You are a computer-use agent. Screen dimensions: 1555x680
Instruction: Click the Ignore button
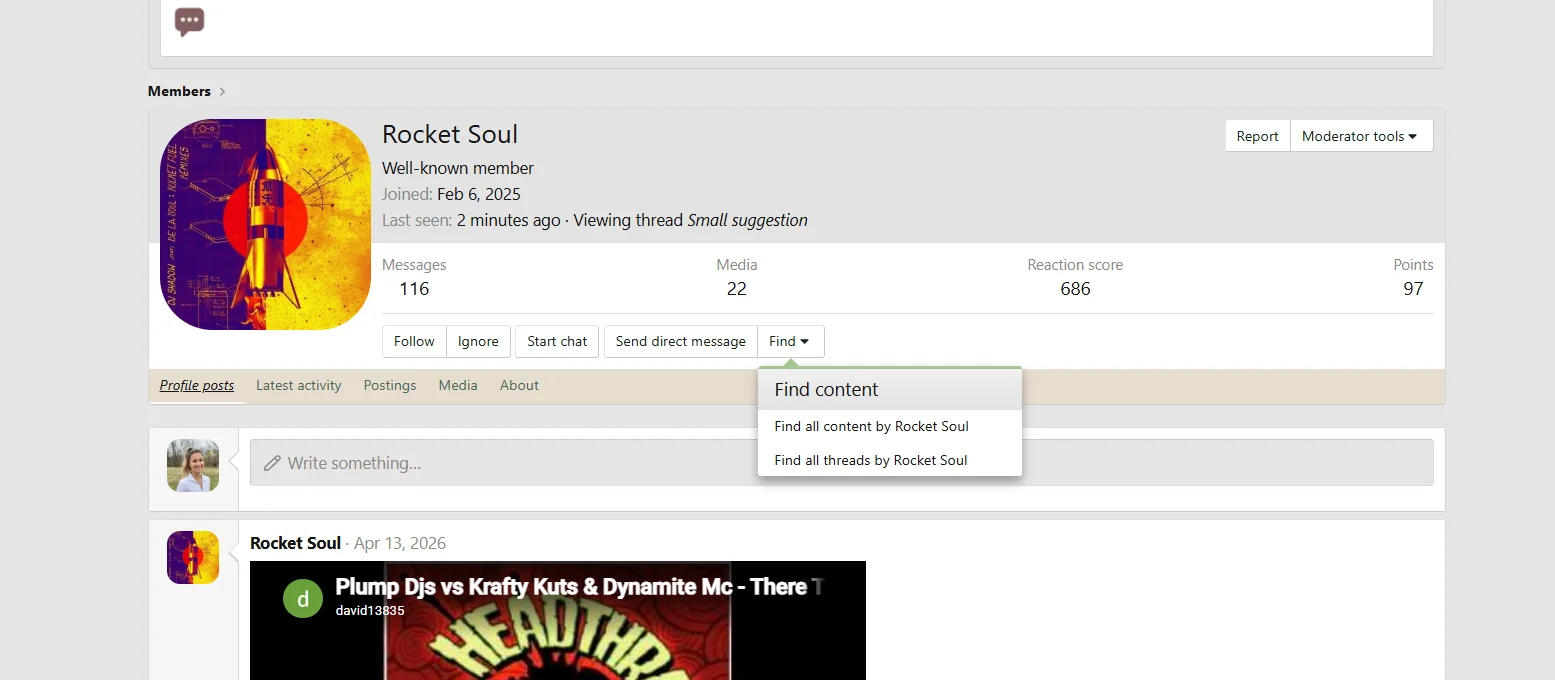(478, 341)
